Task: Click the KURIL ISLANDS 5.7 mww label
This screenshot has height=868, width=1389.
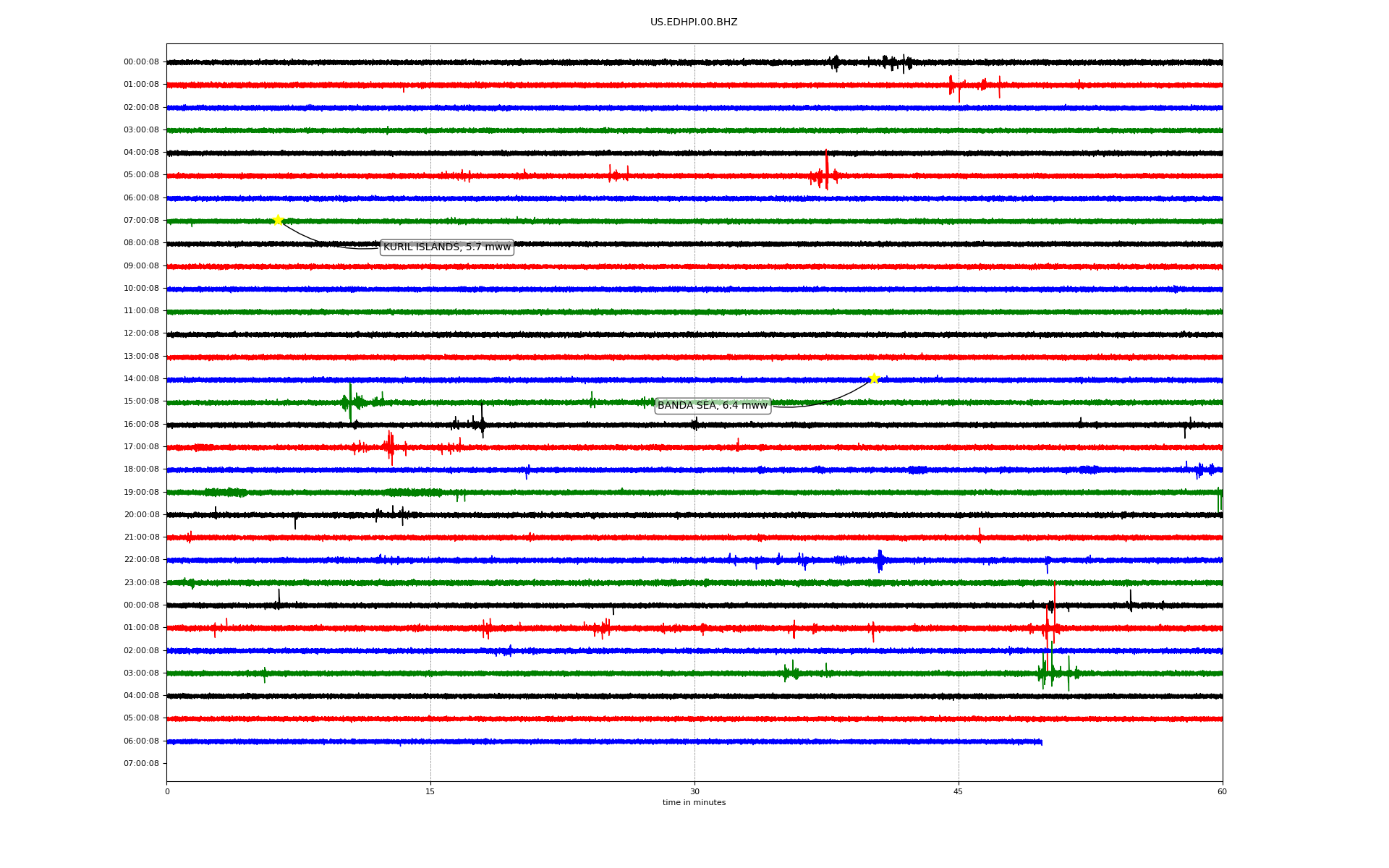Action: coord(446,247)
